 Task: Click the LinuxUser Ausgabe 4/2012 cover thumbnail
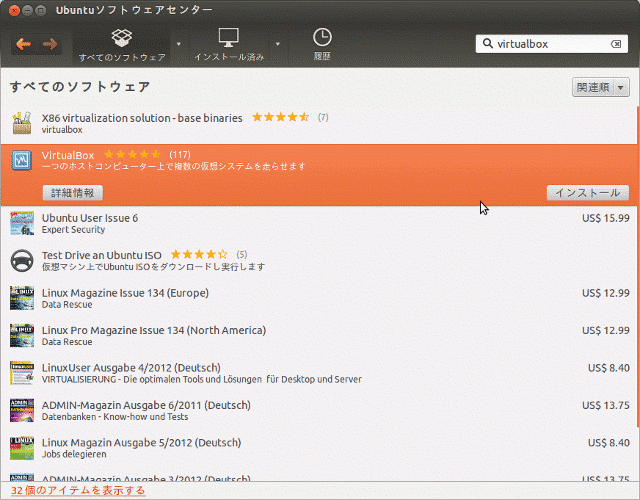[x=22, y=373]
